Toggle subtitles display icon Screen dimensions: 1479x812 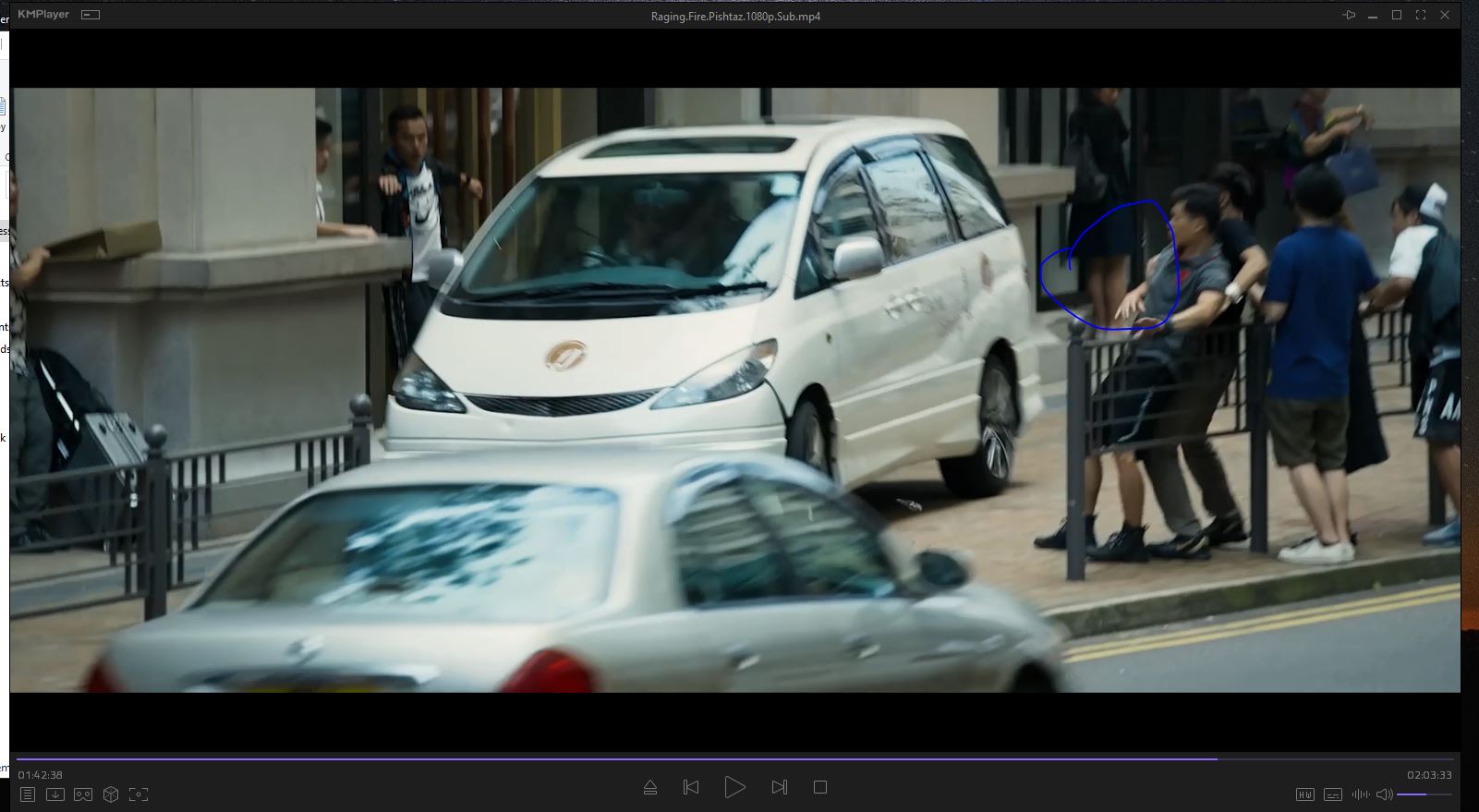1332,794
